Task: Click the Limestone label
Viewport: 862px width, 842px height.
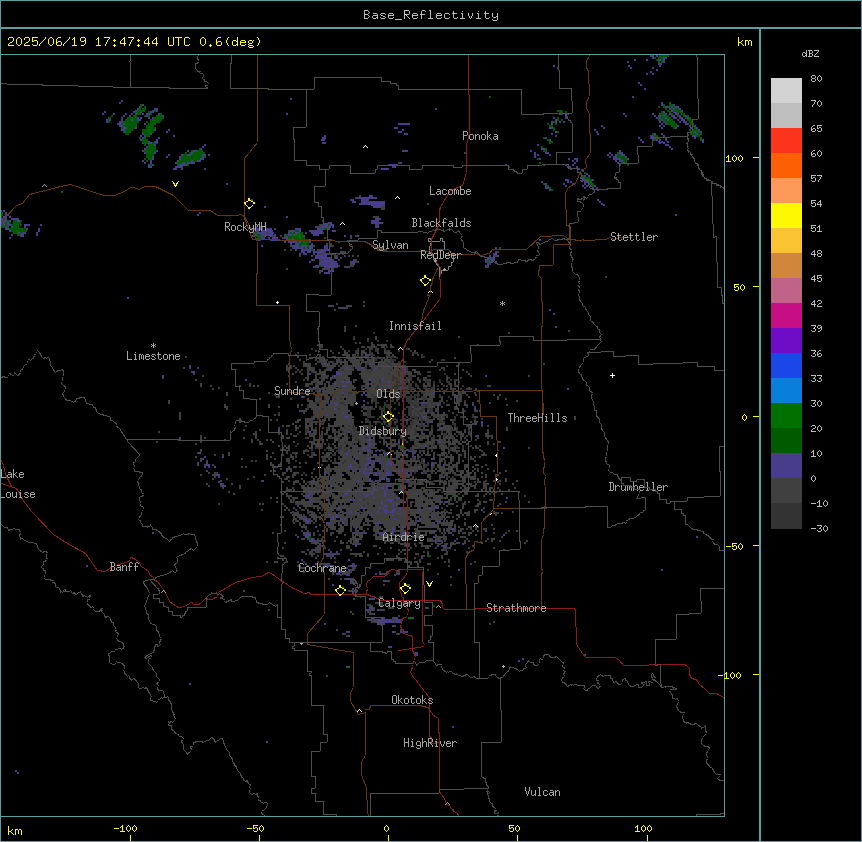Action: coord(153,356)
